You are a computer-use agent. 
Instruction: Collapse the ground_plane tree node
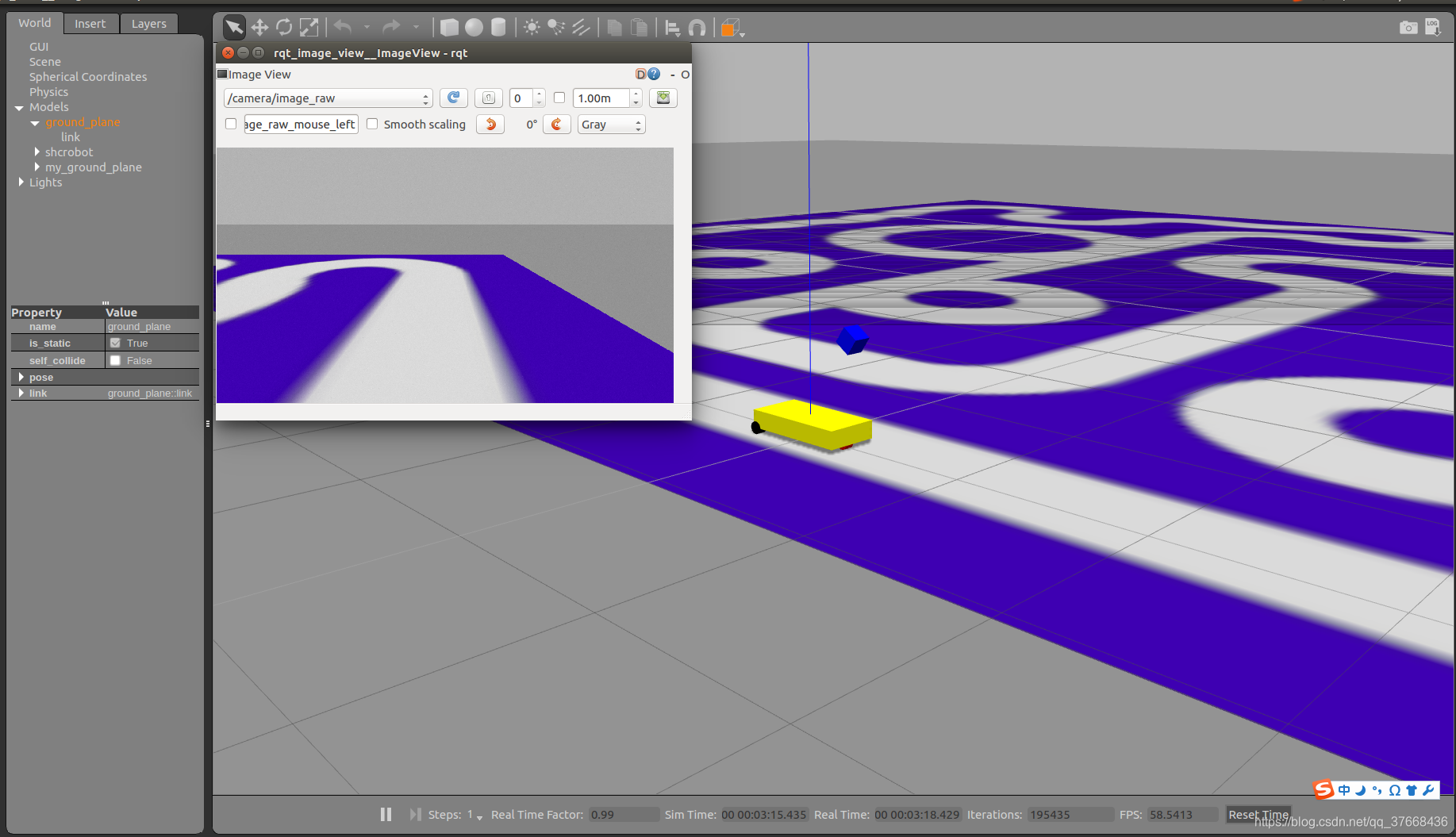click(35, 122)
